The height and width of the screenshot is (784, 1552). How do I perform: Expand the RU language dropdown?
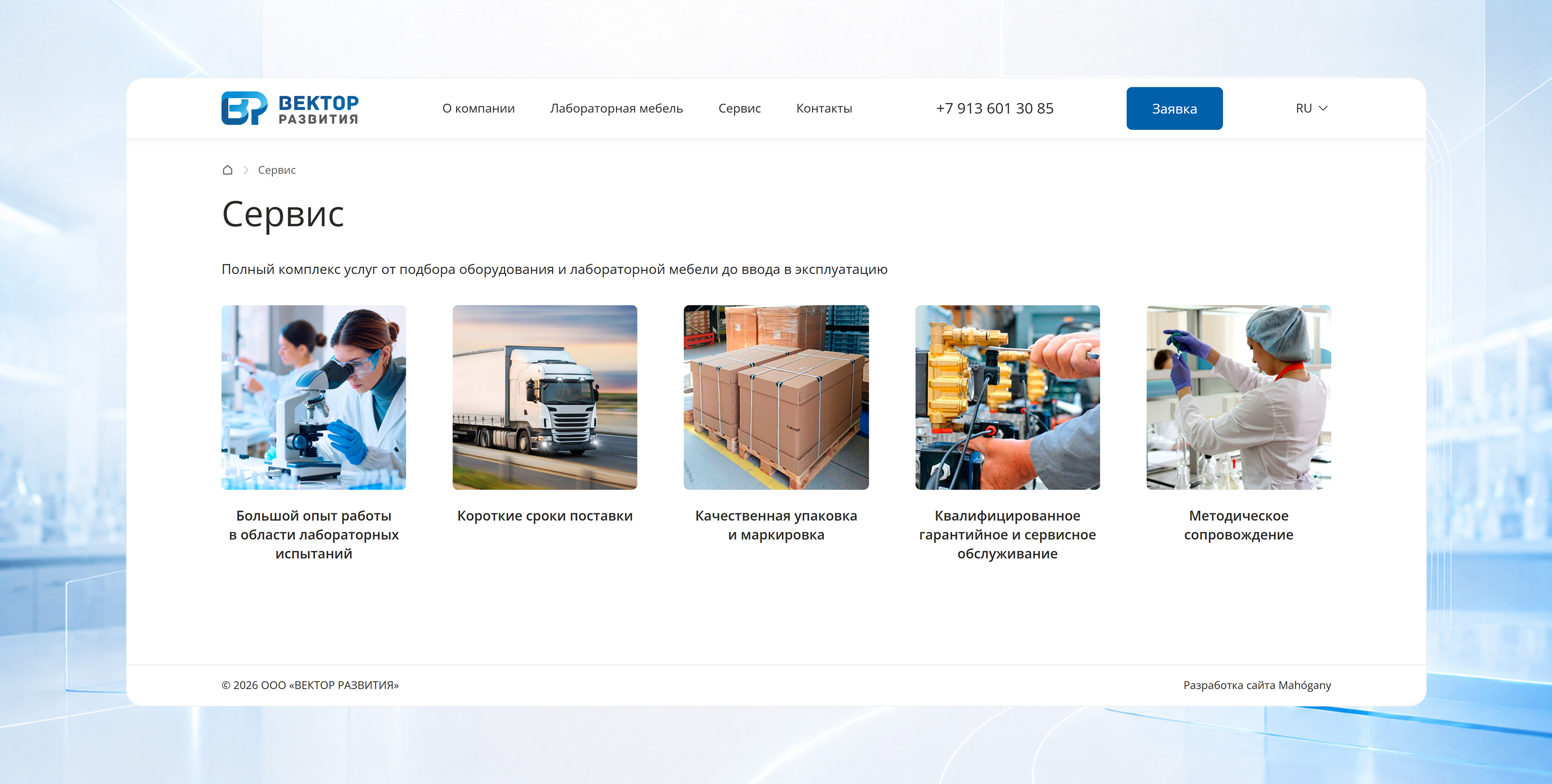coord(1312,108)
